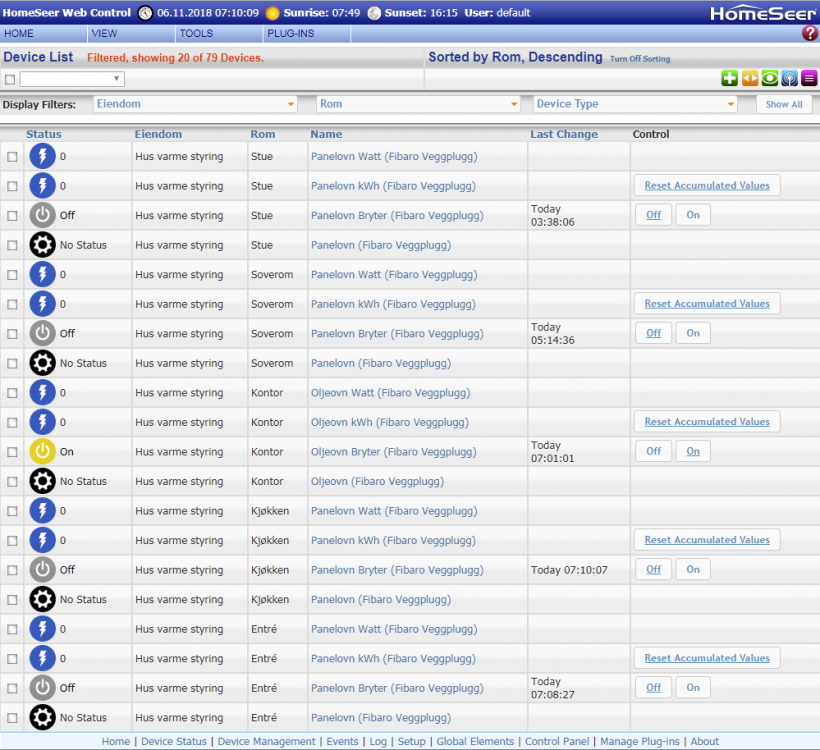Open the TOOLS menu
The width and height of the screenshot is (820, 750).
196,34
